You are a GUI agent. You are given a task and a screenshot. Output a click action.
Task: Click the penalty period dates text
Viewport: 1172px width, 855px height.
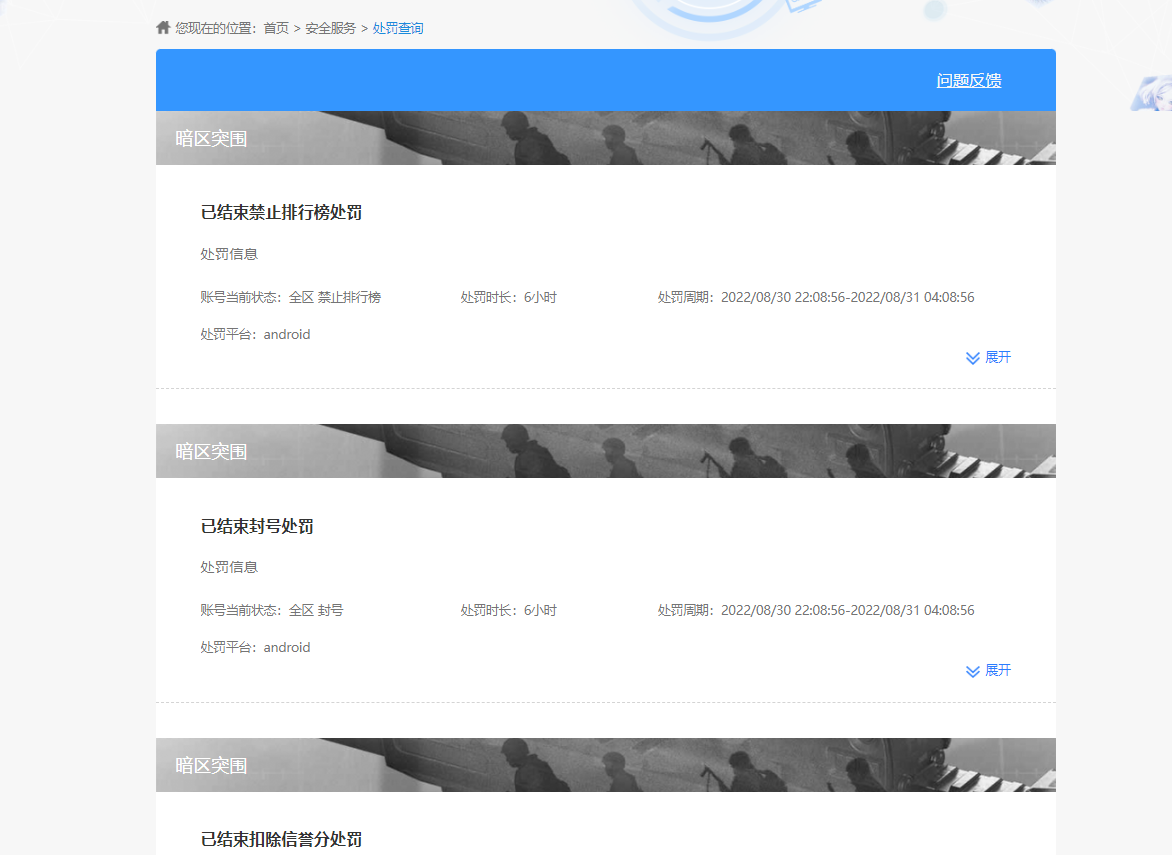847,297
